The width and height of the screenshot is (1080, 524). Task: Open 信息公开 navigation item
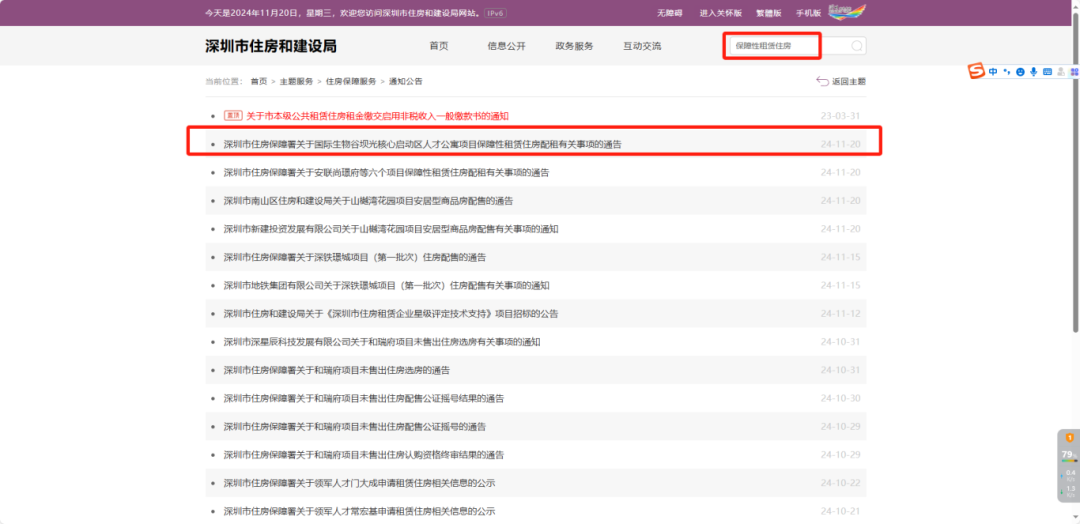506,46
